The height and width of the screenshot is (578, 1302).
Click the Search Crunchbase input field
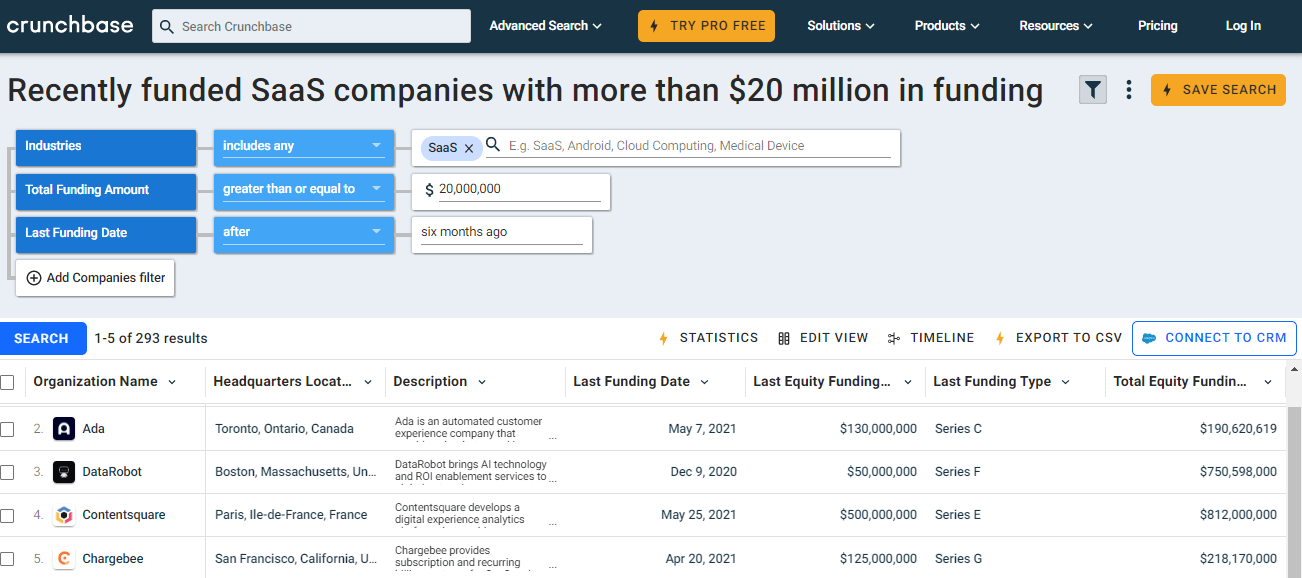point(311,26)
